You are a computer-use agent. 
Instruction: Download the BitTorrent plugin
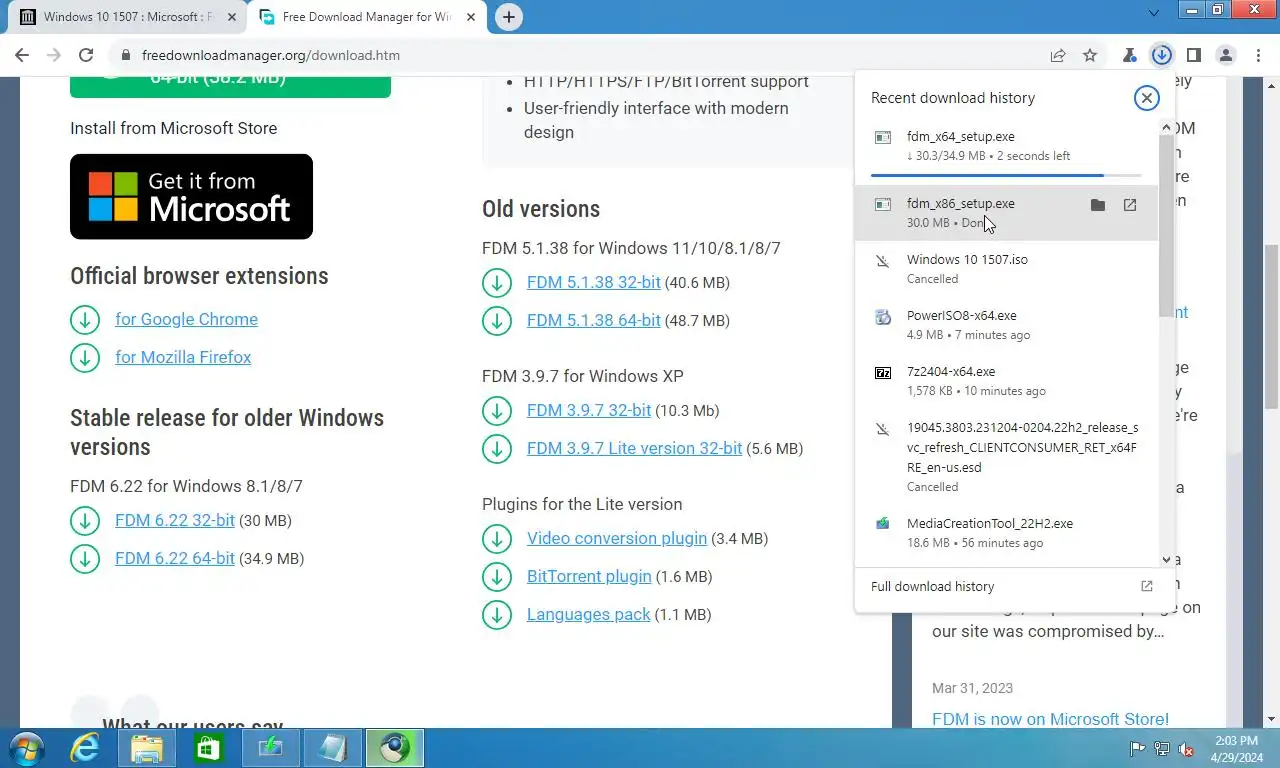(589, 576)
